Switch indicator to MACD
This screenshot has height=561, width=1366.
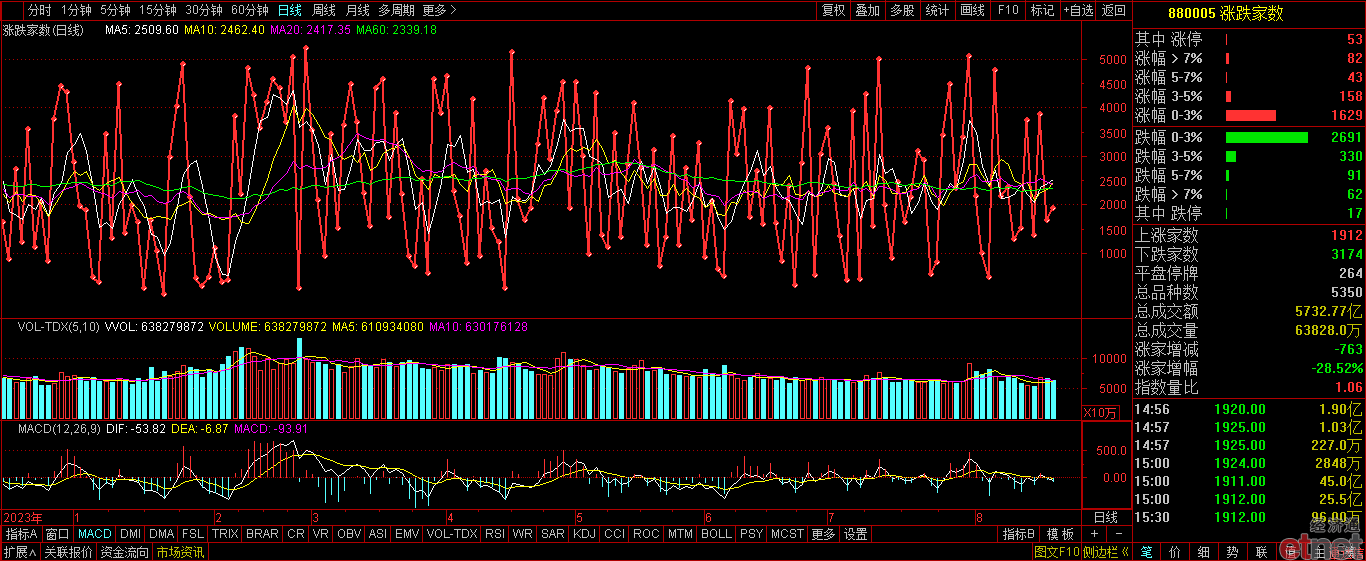(x=95, y=534)
